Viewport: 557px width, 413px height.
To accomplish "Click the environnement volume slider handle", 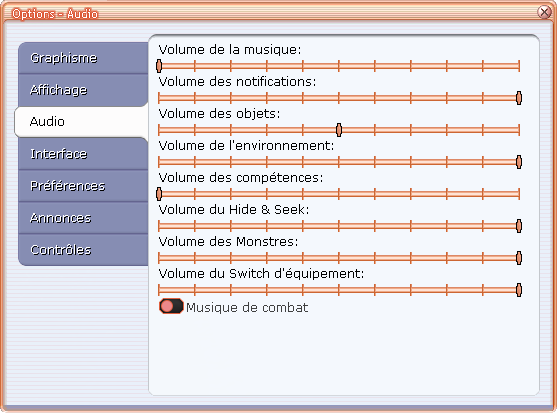I will coord(519,162).
